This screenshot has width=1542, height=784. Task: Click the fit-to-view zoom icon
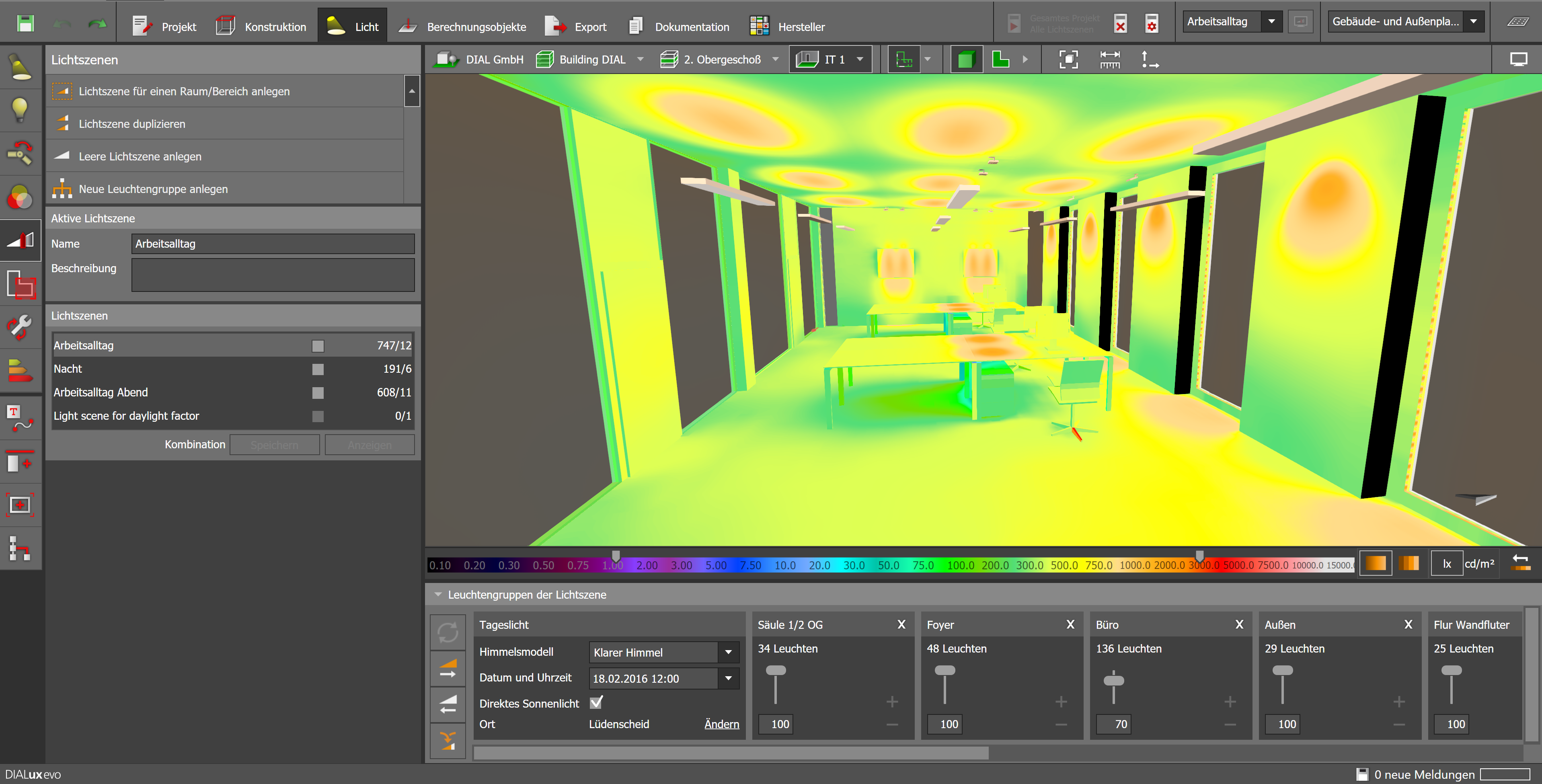pyautogui.click(x=1068, y=59)
